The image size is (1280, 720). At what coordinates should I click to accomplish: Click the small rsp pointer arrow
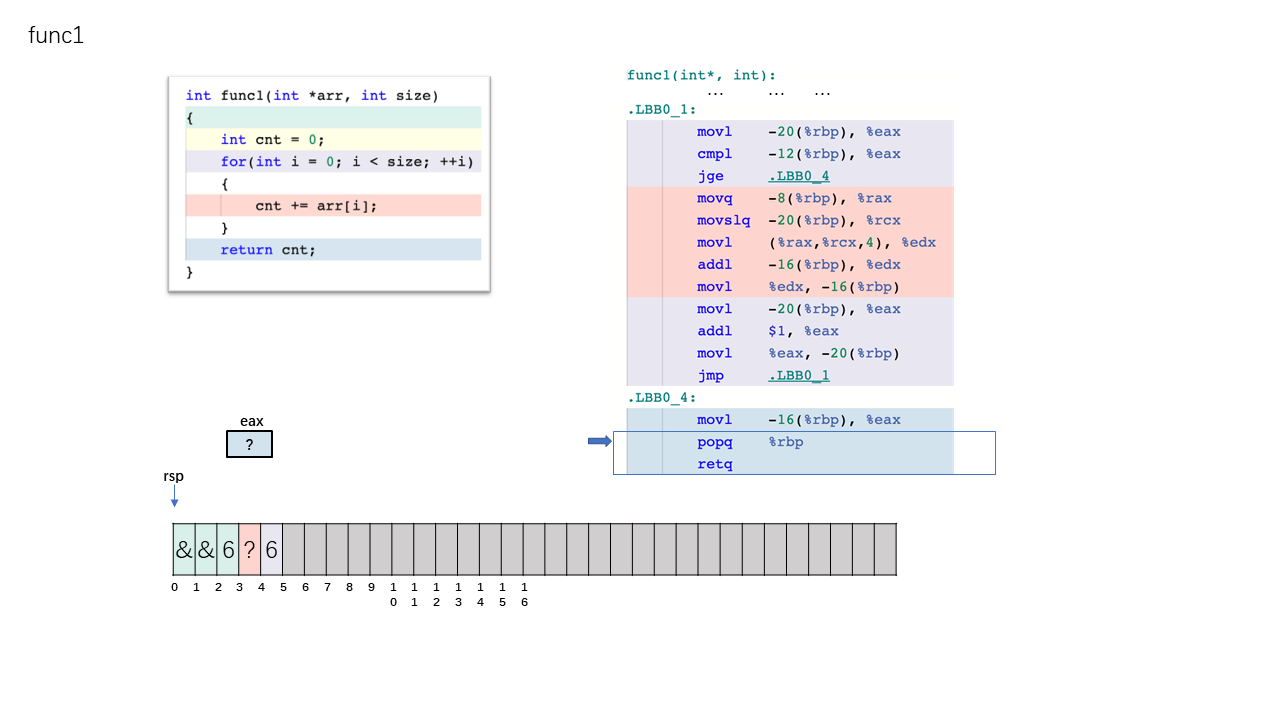[174, 496]
